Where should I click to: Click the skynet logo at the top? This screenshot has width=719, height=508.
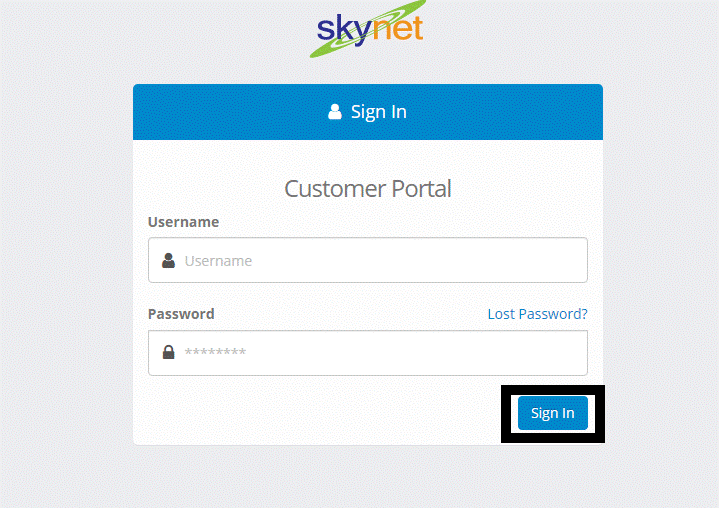368,28
